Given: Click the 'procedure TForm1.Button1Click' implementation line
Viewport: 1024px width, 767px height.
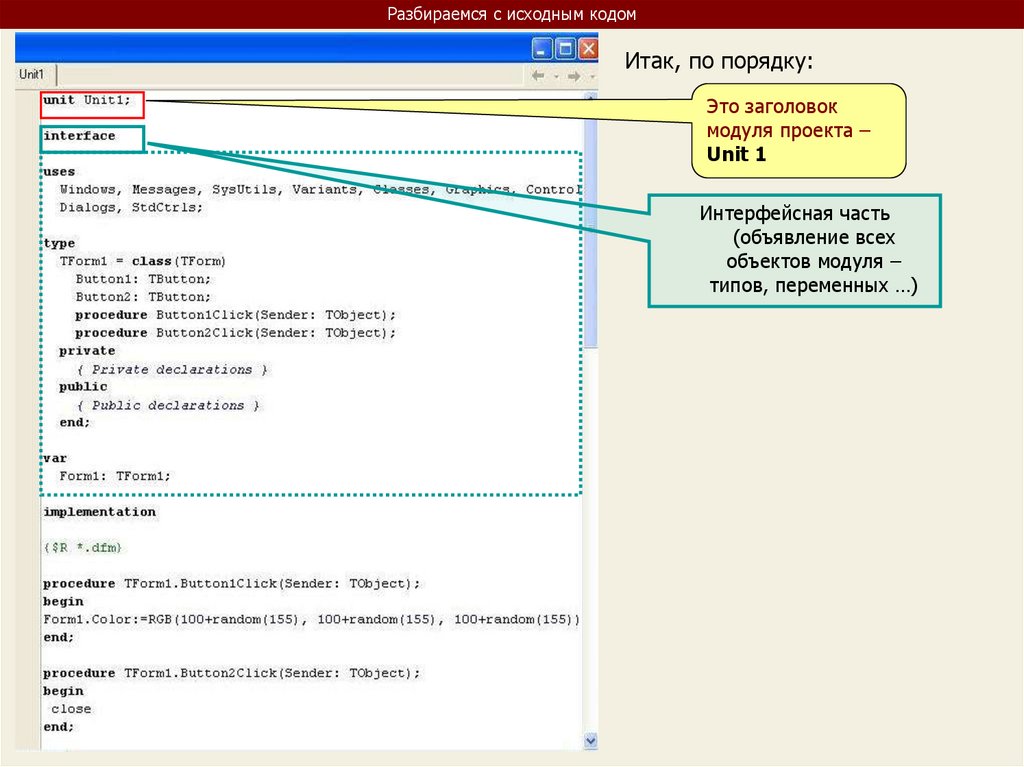Looking at the screenshot, I should pos(232,583).
